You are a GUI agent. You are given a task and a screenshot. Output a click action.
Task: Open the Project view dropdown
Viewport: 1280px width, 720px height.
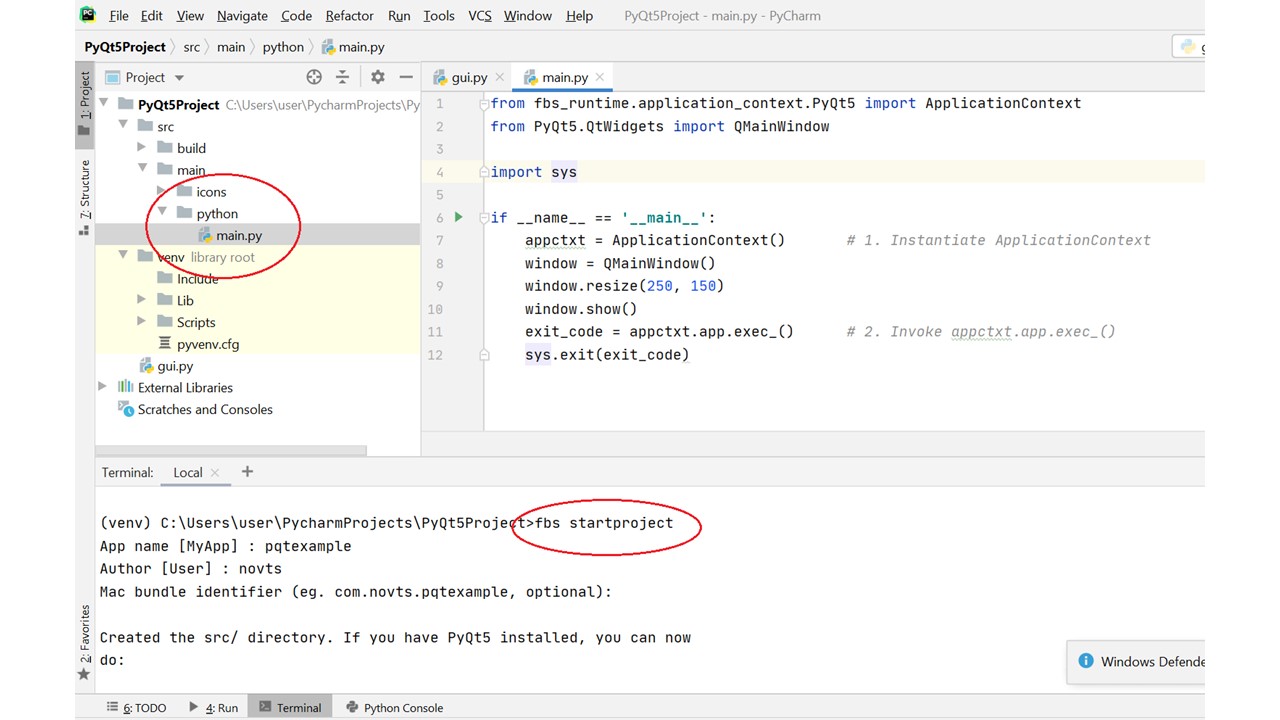pos(179,78)
